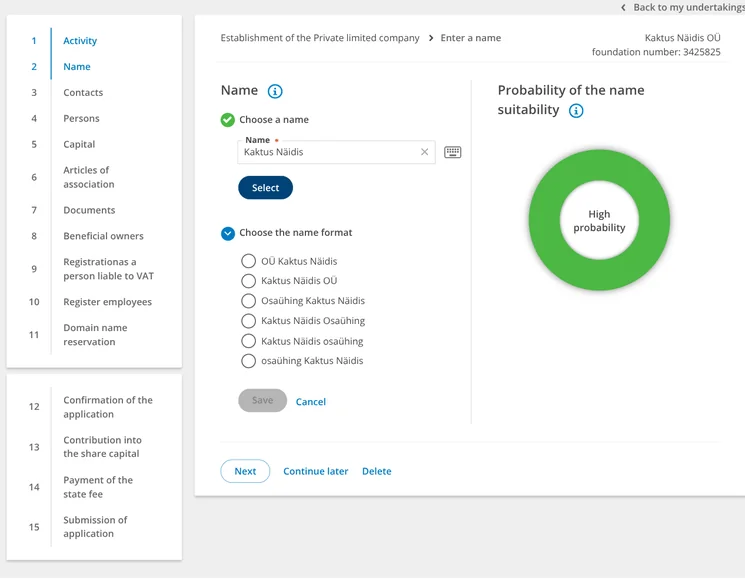This screenshot has height=581, width=745.
Task: Open step 12 Confirmation of the application
Action: 108,407
